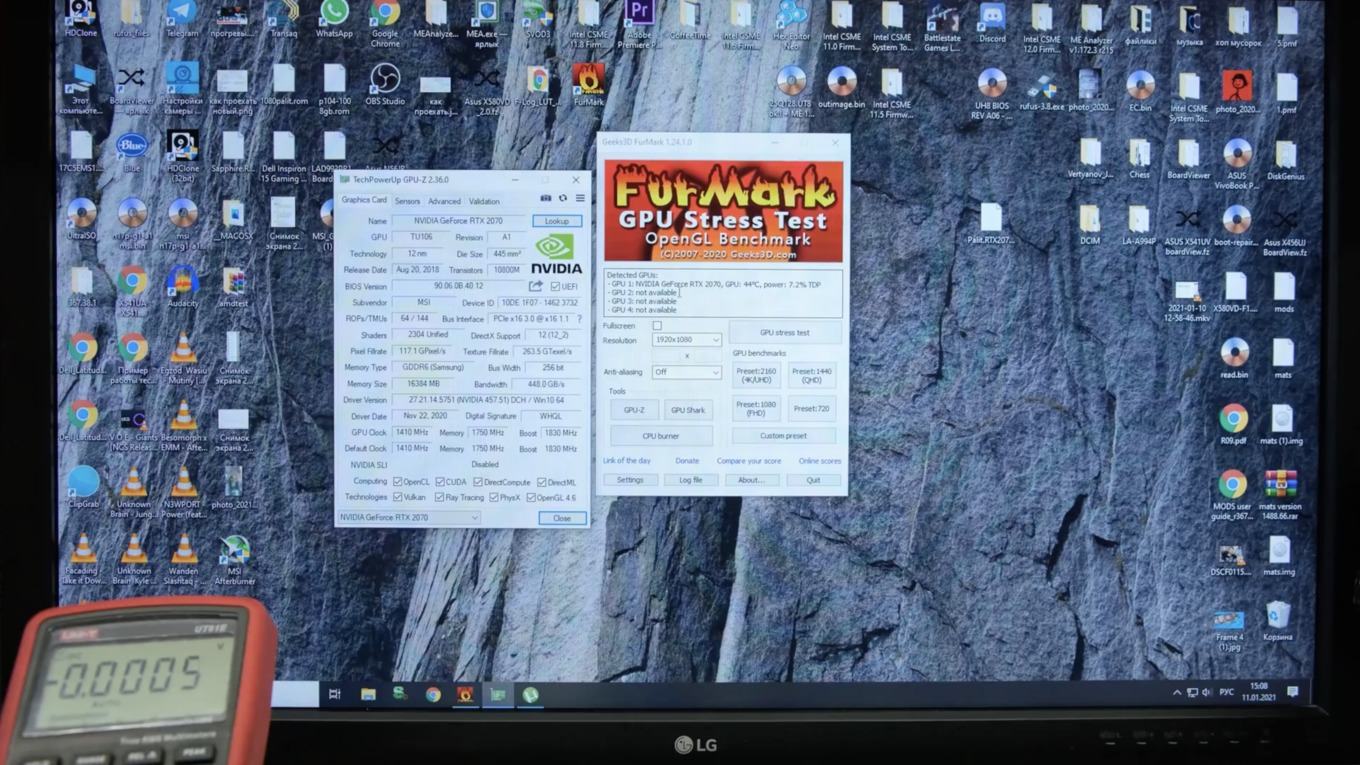The width and height of the screenshot is (1360, 765).
Task: Enable the Fullscreen checkbox in FurMark
Action: tap(657, 326)
